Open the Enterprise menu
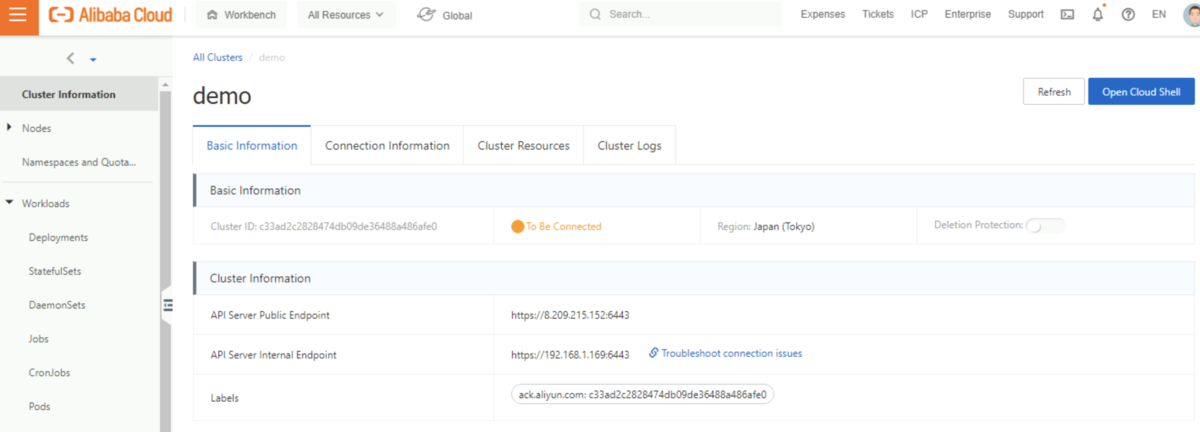Viewport: 1200px width, 432px height. pyautogui.click(x=968, y=15)
